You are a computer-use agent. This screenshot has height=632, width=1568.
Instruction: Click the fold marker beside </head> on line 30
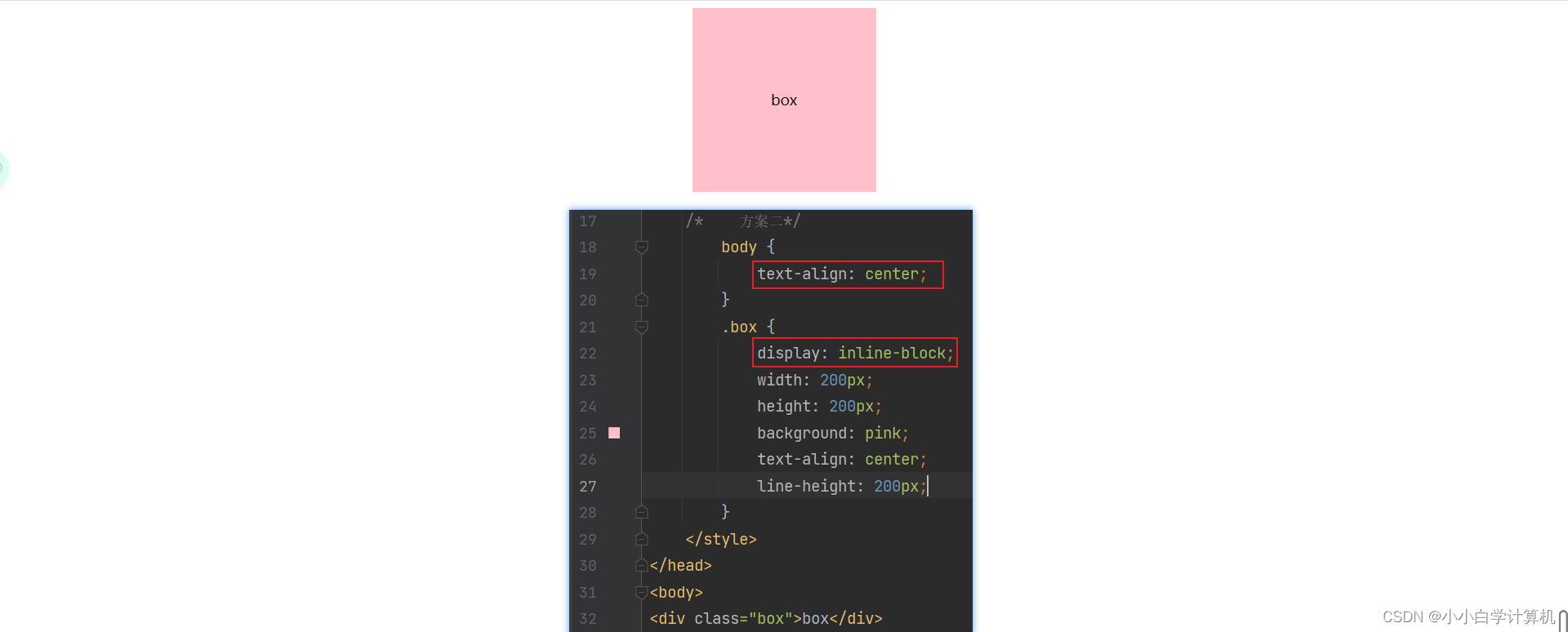[642, 566]
